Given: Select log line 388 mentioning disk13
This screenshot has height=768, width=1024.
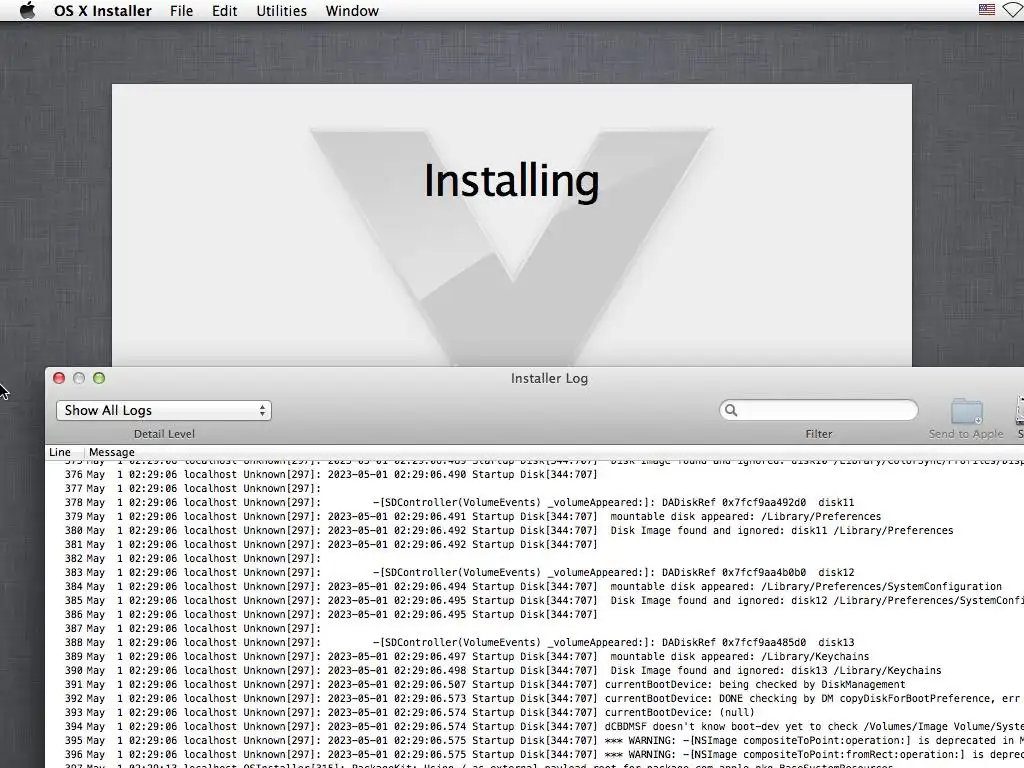Looking at the screenshot, I should click(535, 643).
